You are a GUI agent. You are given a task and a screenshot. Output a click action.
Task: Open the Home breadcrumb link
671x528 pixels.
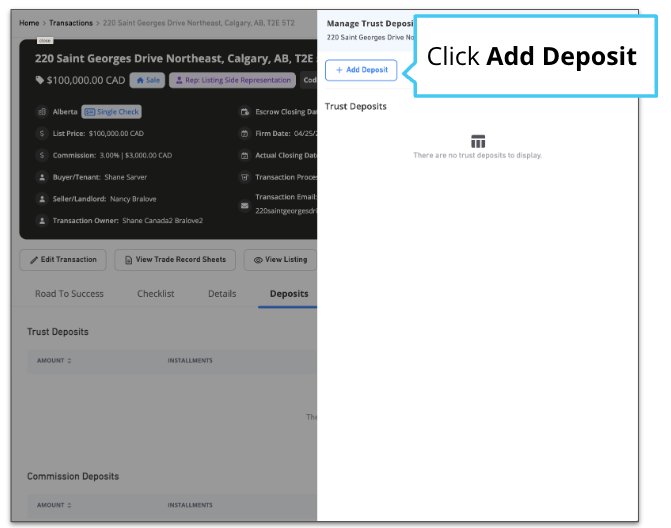[29, 23]
